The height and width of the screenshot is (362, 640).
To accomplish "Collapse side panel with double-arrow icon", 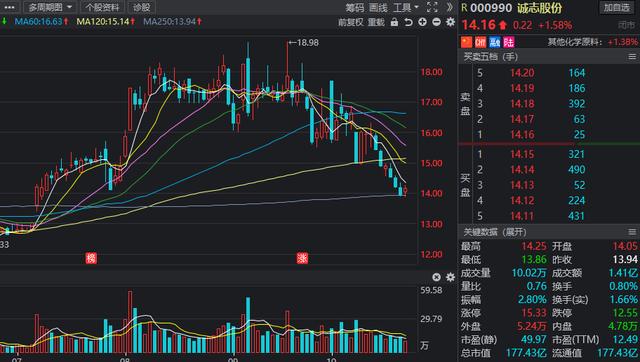I will pos(449,7).
